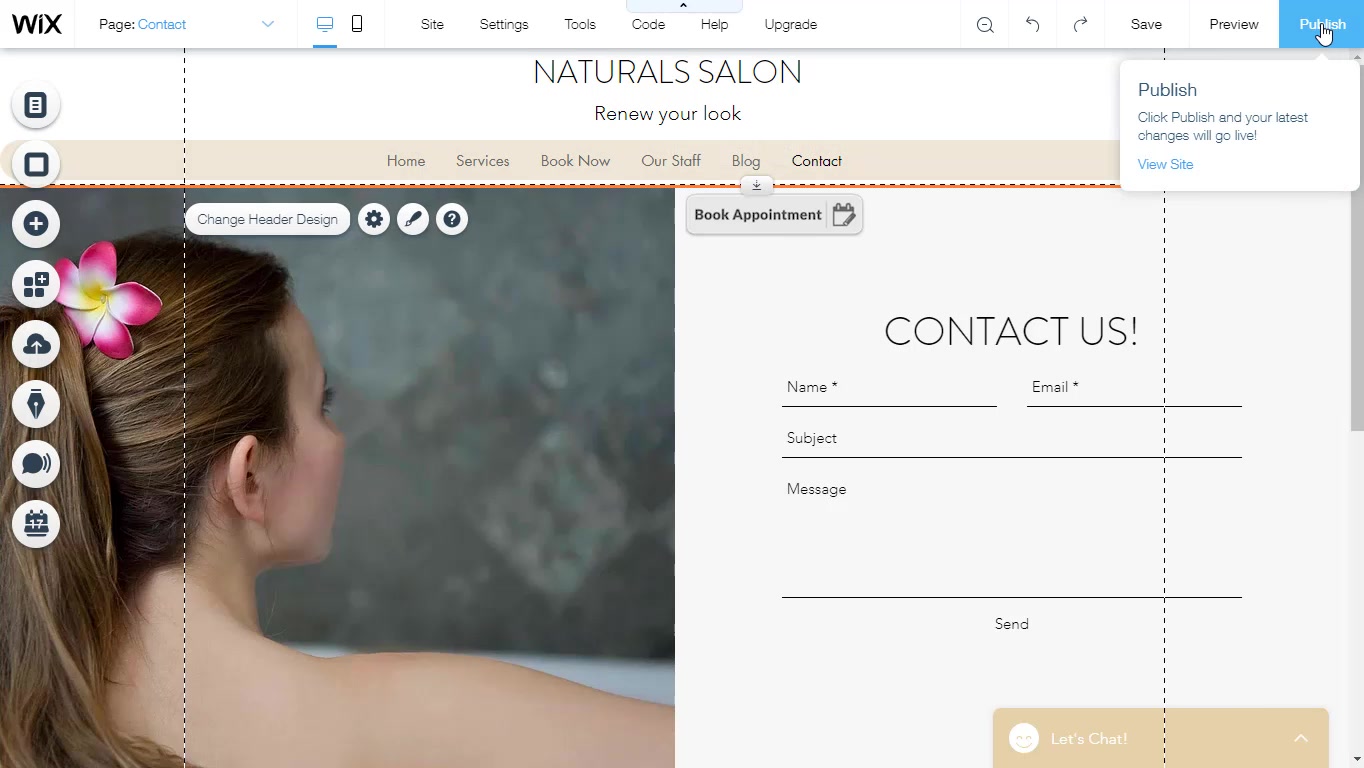1364x768 pixels.
Task: Switch to desktop editor view
Action: [325, 24]
